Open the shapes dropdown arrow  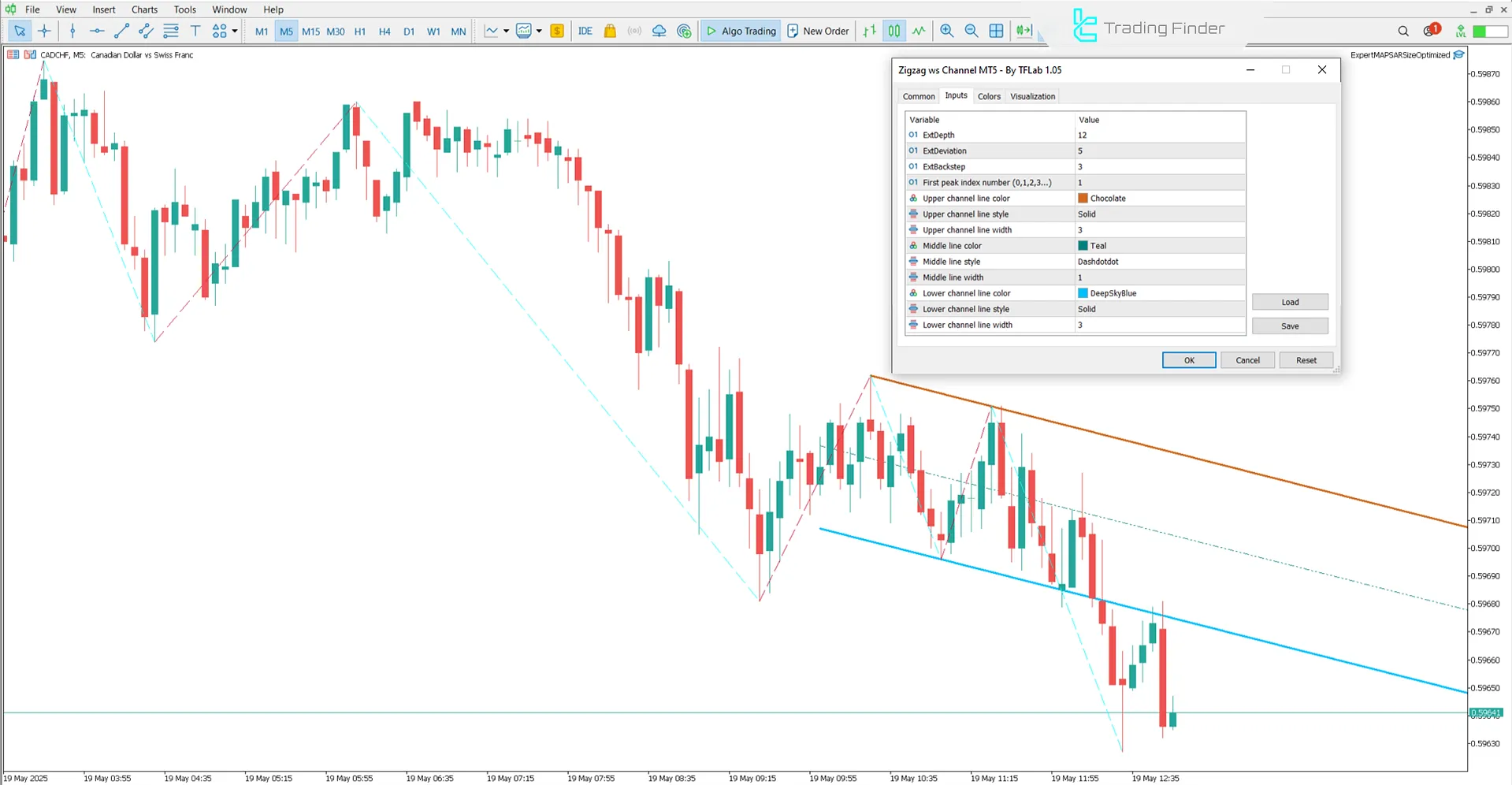tap(234, 31)
